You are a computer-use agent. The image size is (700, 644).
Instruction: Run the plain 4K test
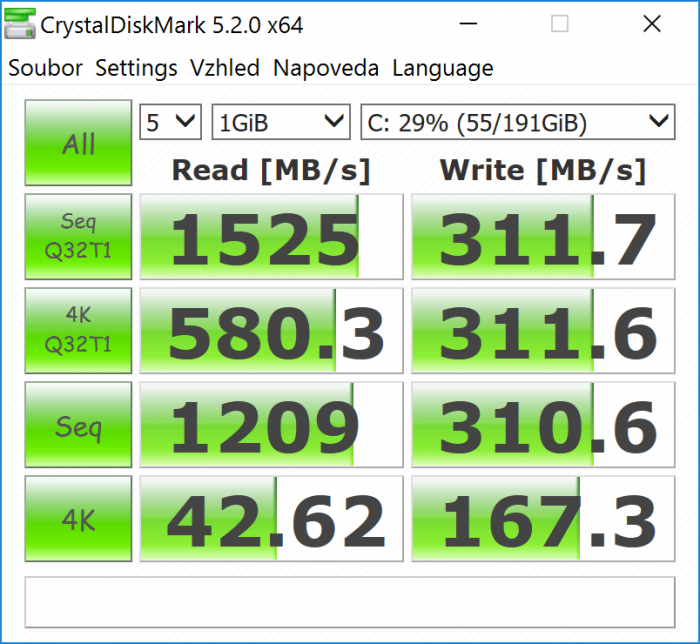pos(78,518)
